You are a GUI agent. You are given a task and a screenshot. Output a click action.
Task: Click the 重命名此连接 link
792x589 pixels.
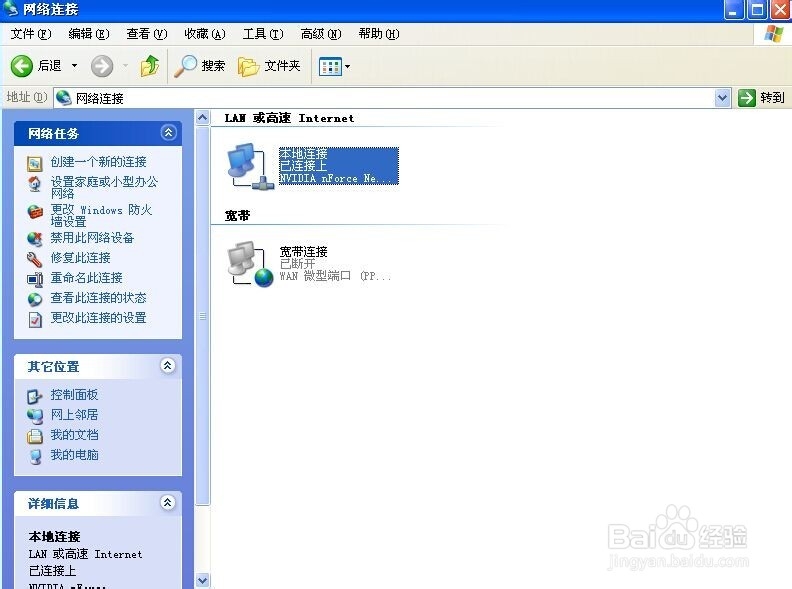tap(86, 278)
